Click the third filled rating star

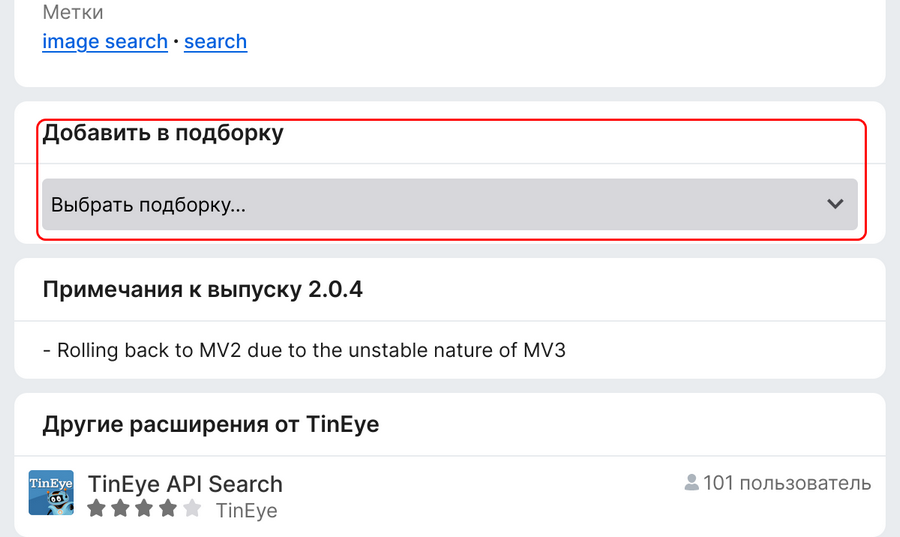coord(144,508)
